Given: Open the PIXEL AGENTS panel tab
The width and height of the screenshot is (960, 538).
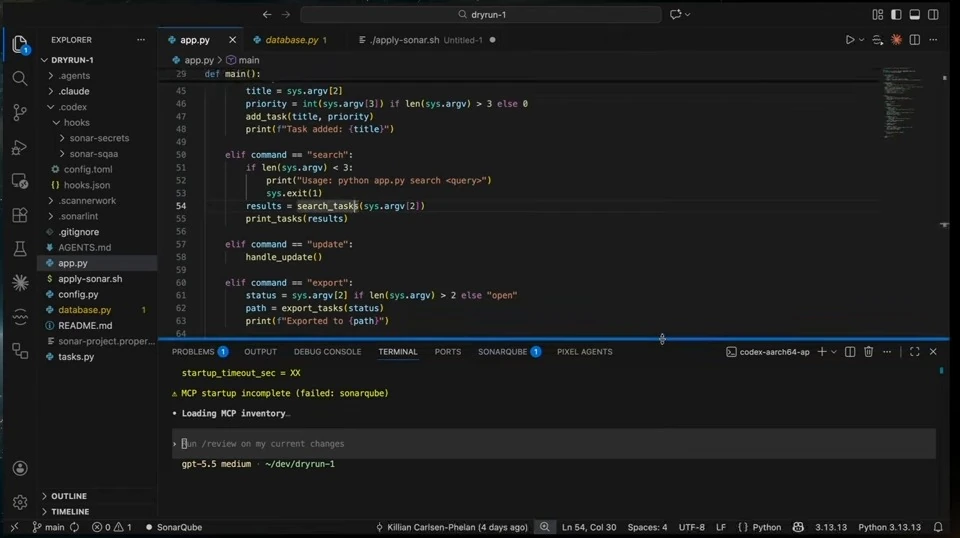Looking at the screenshot, I should point(584,351).
